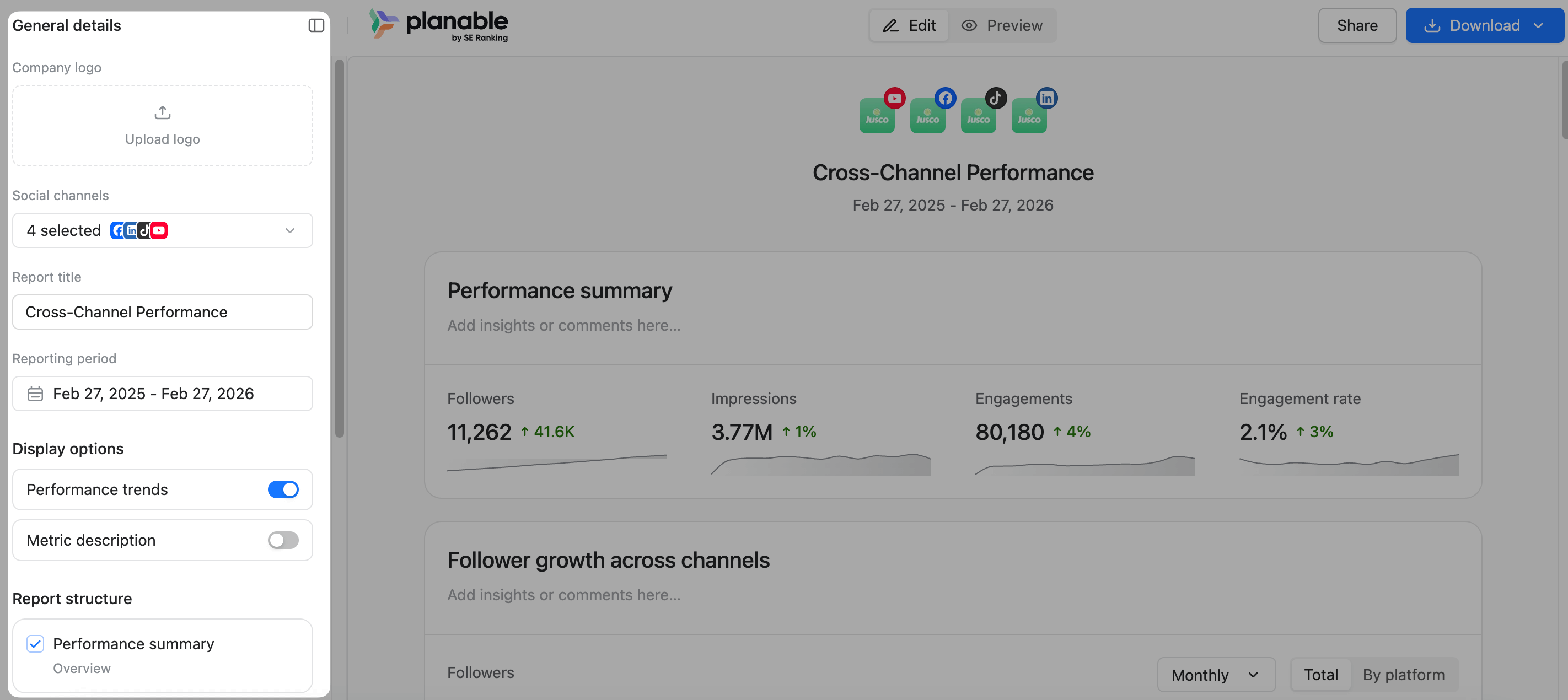This screenshot has width=1568, height=700.
Task: Click the Share button
Action: tap(1357, 25)
